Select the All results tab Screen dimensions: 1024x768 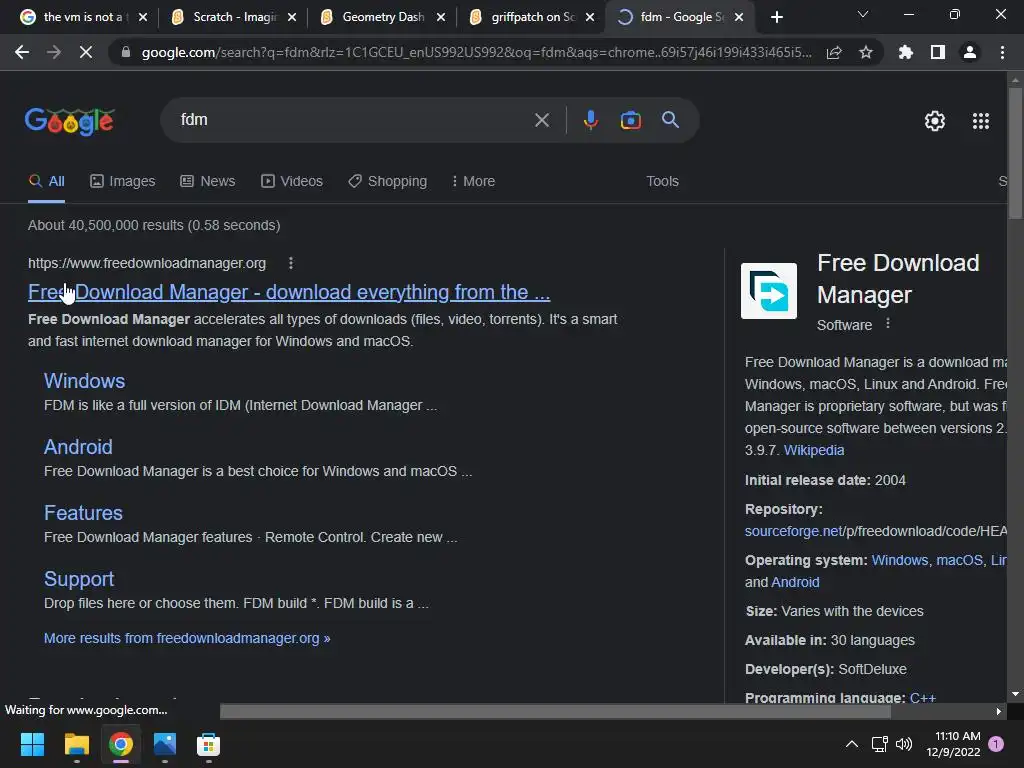tap(46, 181)
